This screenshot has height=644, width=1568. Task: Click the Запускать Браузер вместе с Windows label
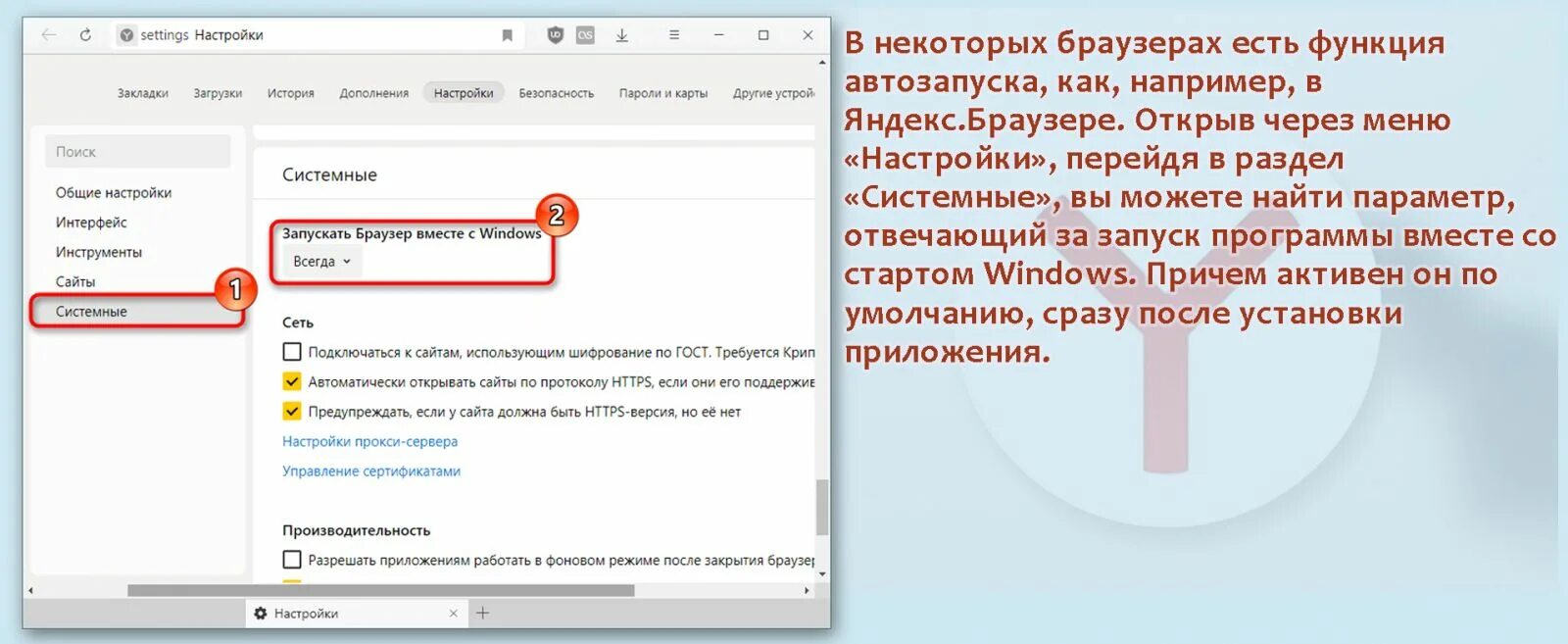click(x=412, y=233)
